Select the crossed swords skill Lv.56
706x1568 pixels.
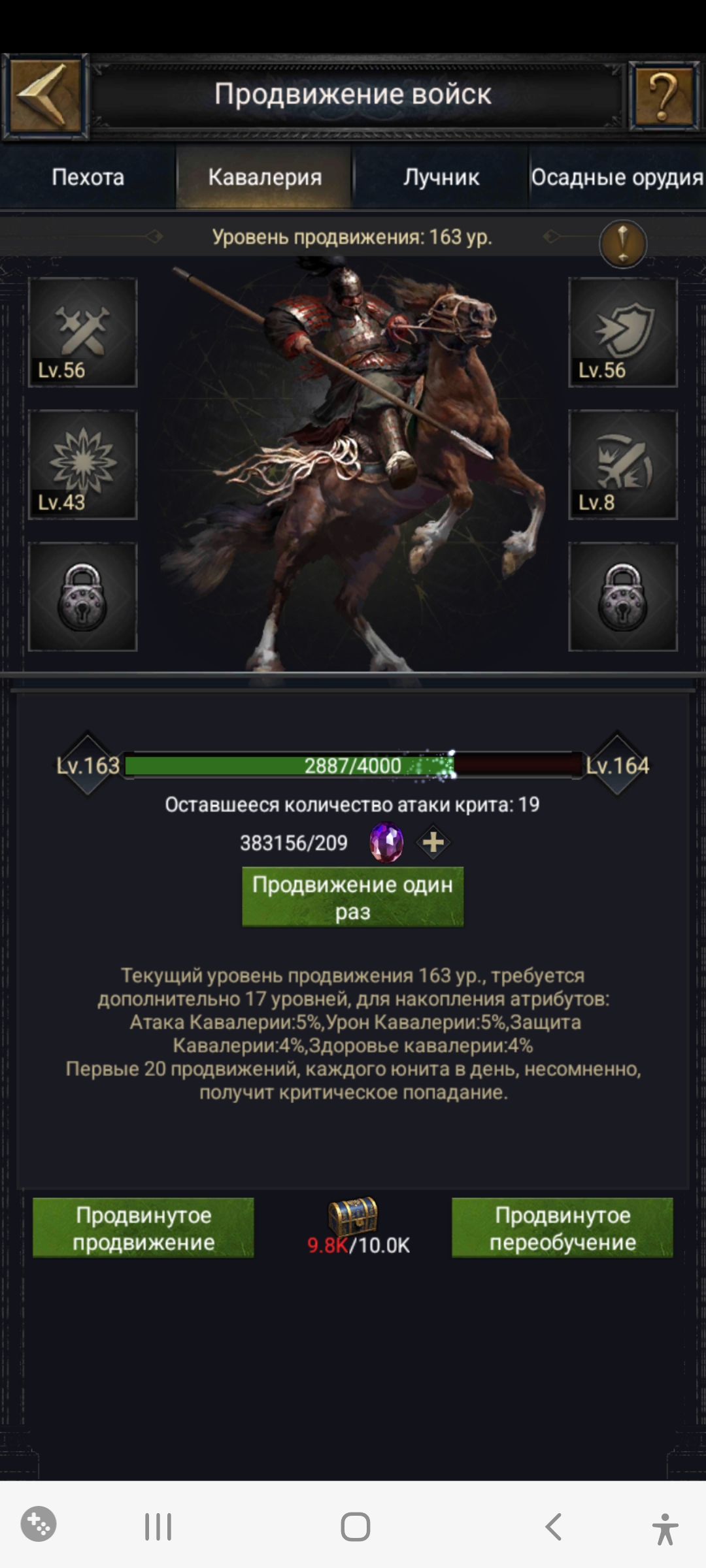click(x=82, y=333)
